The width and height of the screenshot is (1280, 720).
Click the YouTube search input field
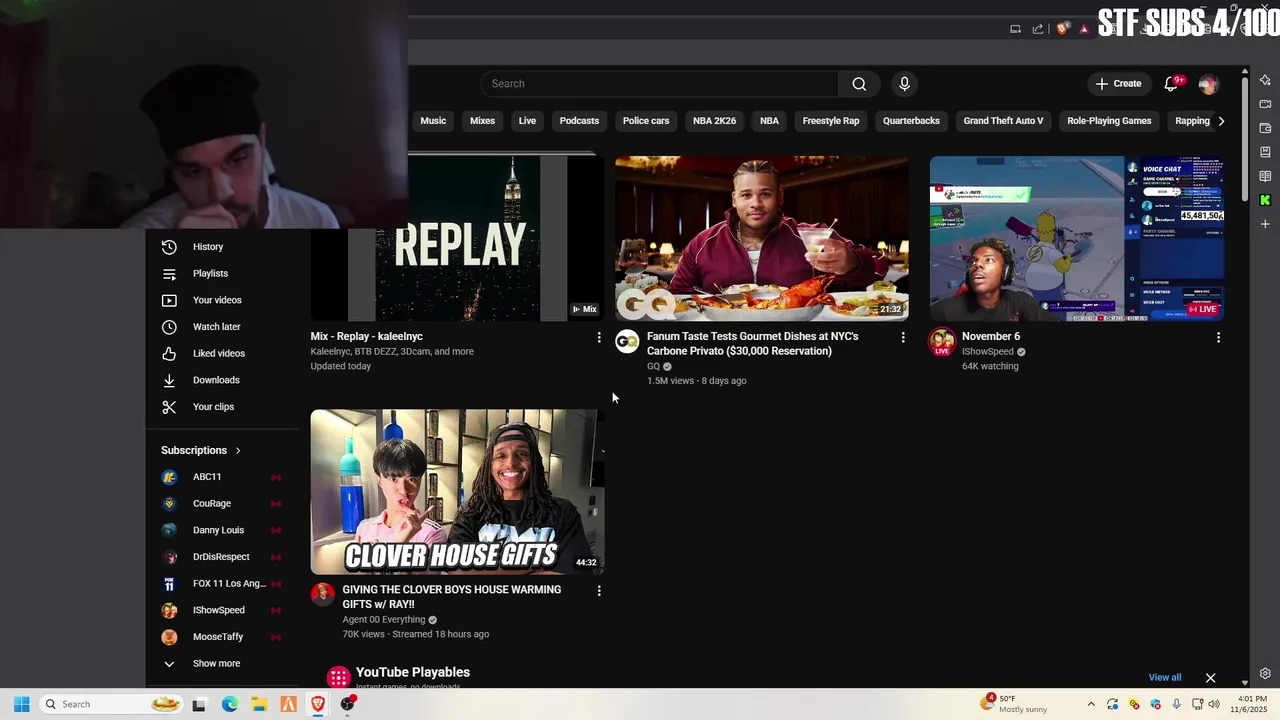point(660,84)
